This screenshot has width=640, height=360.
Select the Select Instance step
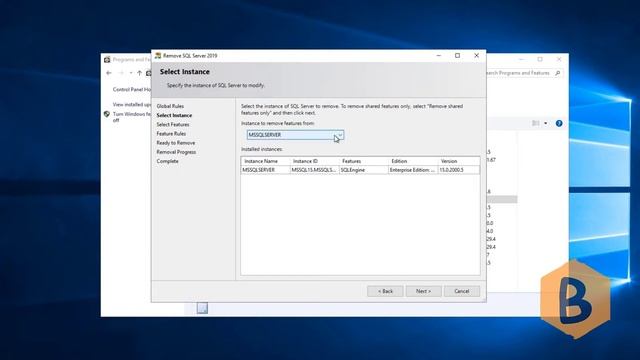174,116
